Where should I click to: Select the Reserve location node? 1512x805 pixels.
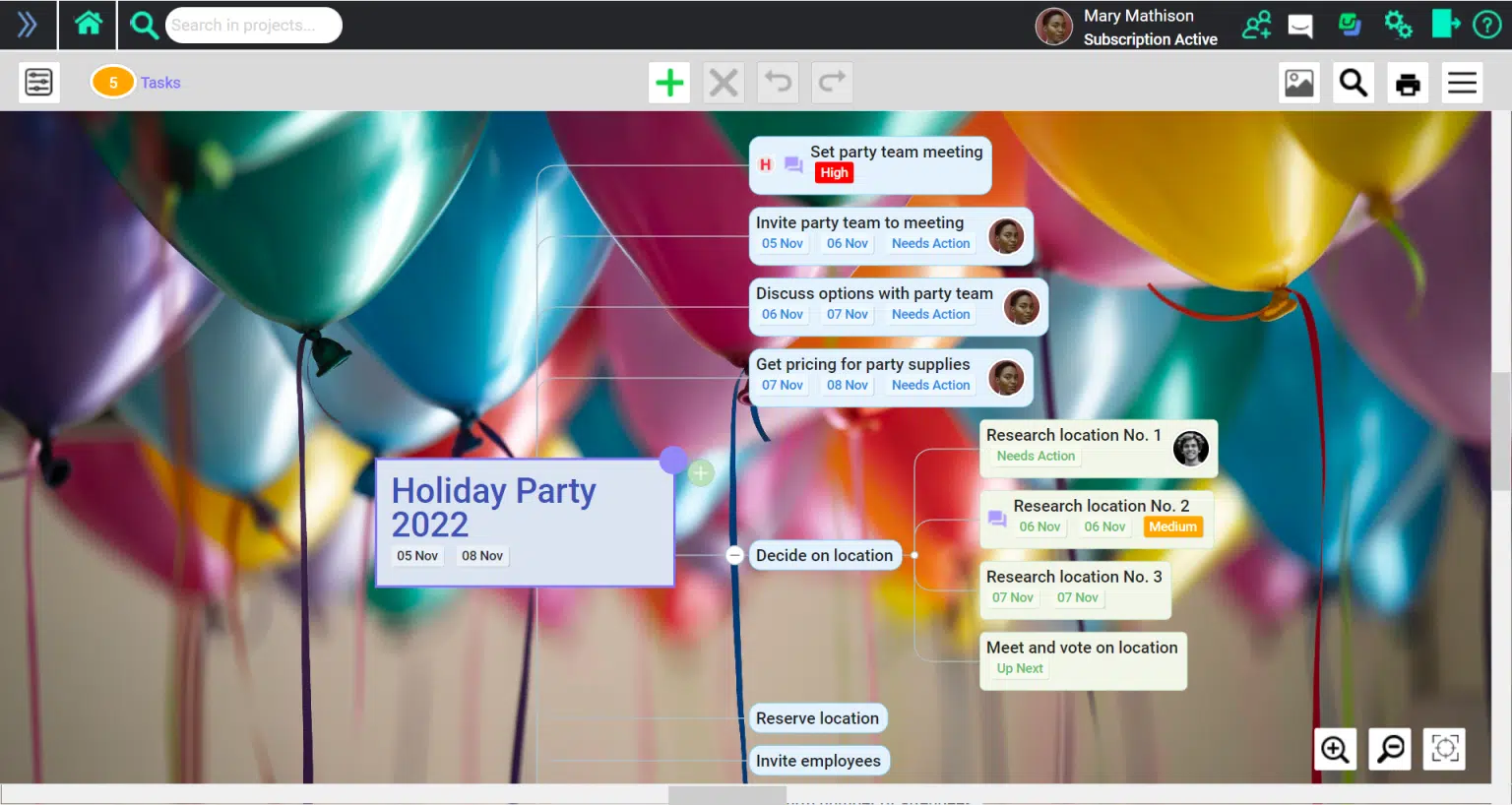coord(816,718)
